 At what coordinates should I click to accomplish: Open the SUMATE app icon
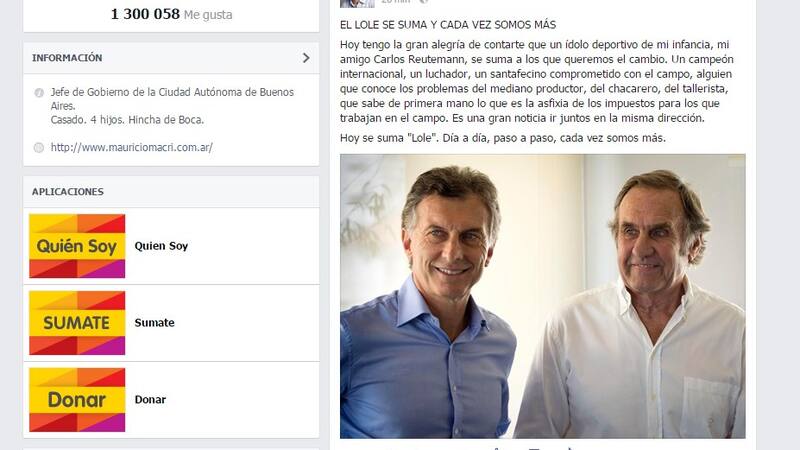[x=77, y=323]
